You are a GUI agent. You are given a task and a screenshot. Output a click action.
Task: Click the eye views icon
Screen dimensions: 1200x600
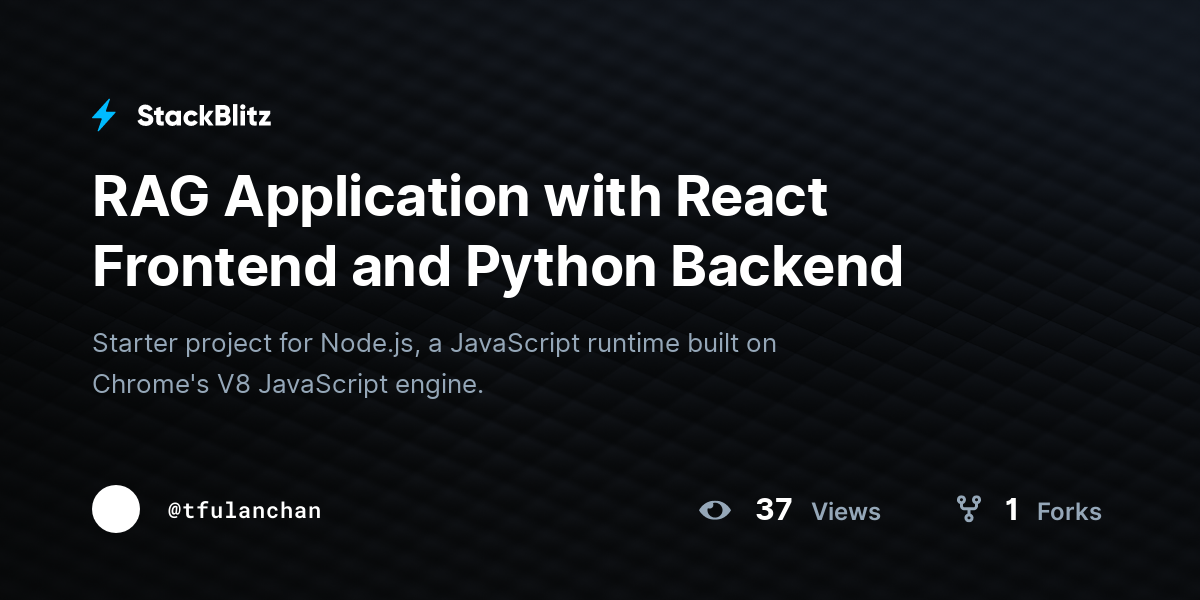point(714,510)
